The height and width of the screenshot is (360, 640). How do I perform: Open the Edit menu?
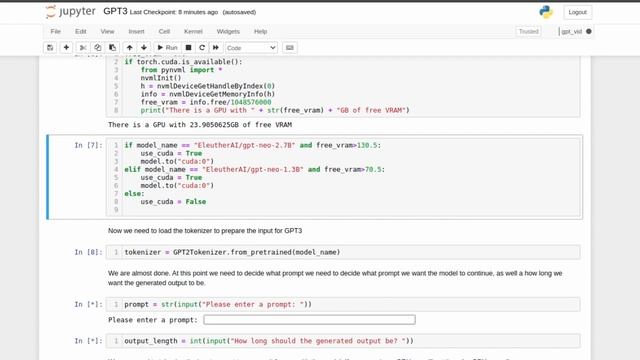[80, 31]
